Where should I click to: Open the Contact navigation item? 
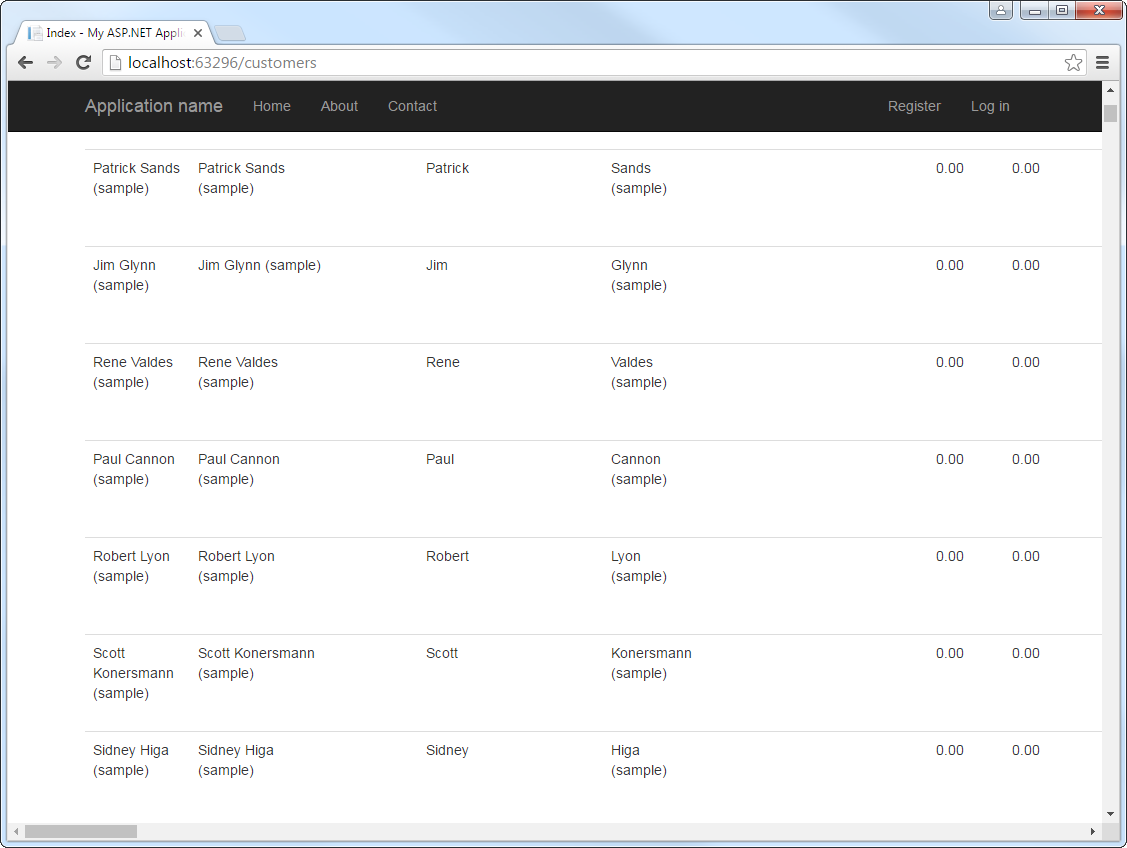tap(412, 106)
